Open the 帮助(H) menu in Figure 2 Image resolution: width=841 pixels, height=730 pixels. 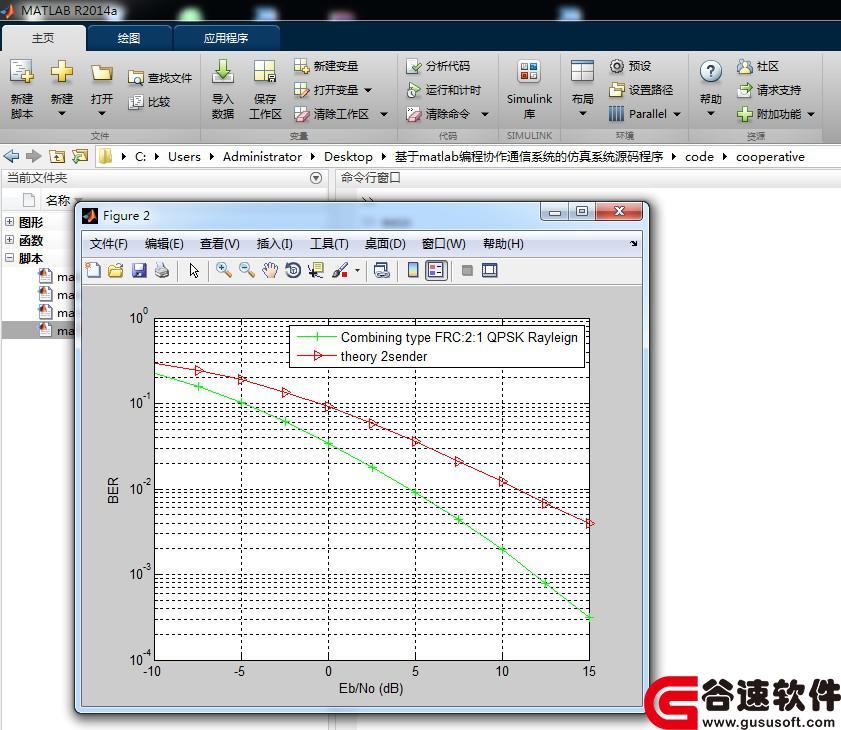pos(503,244)
